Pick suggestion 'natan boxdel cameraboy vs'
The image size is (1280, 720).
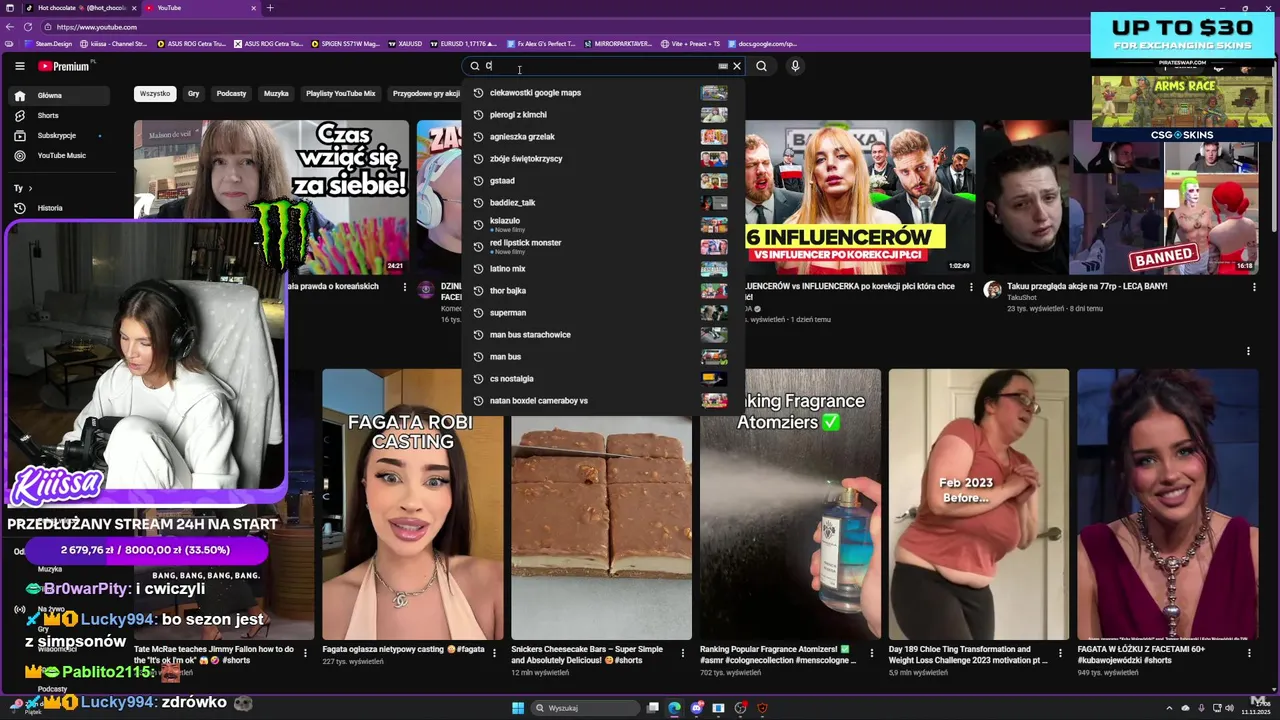pyautogui.click(x=603, y=401)
